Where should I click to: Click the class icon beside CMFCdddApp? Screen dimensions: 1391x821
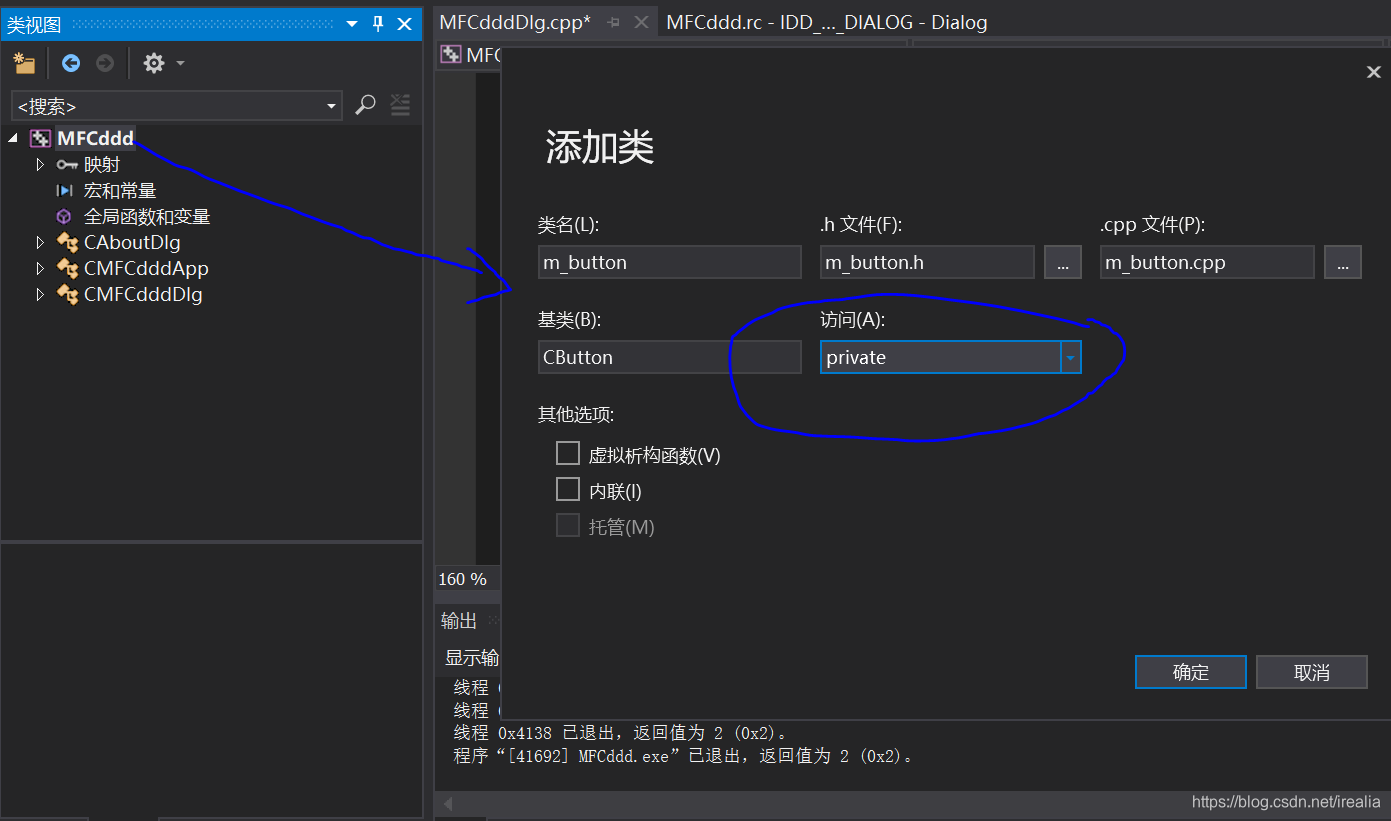pos(68,268)
